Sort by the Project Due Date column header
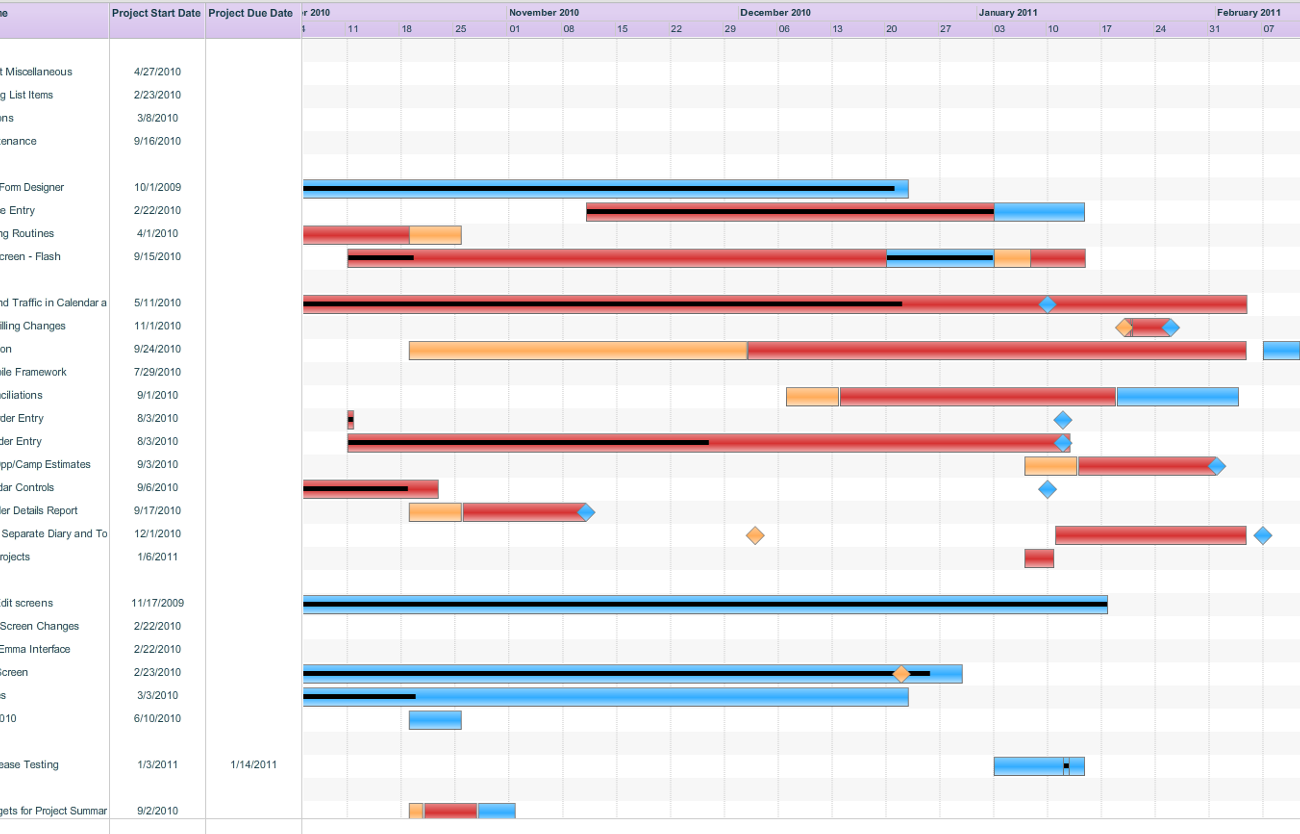The image size is (1300, 834). point(249,13)
